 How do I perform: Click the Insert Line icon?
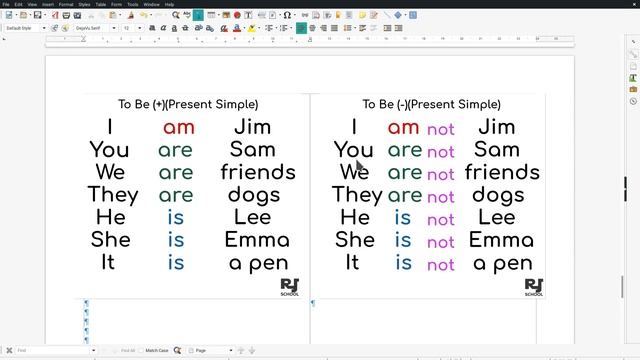(387, 15)
